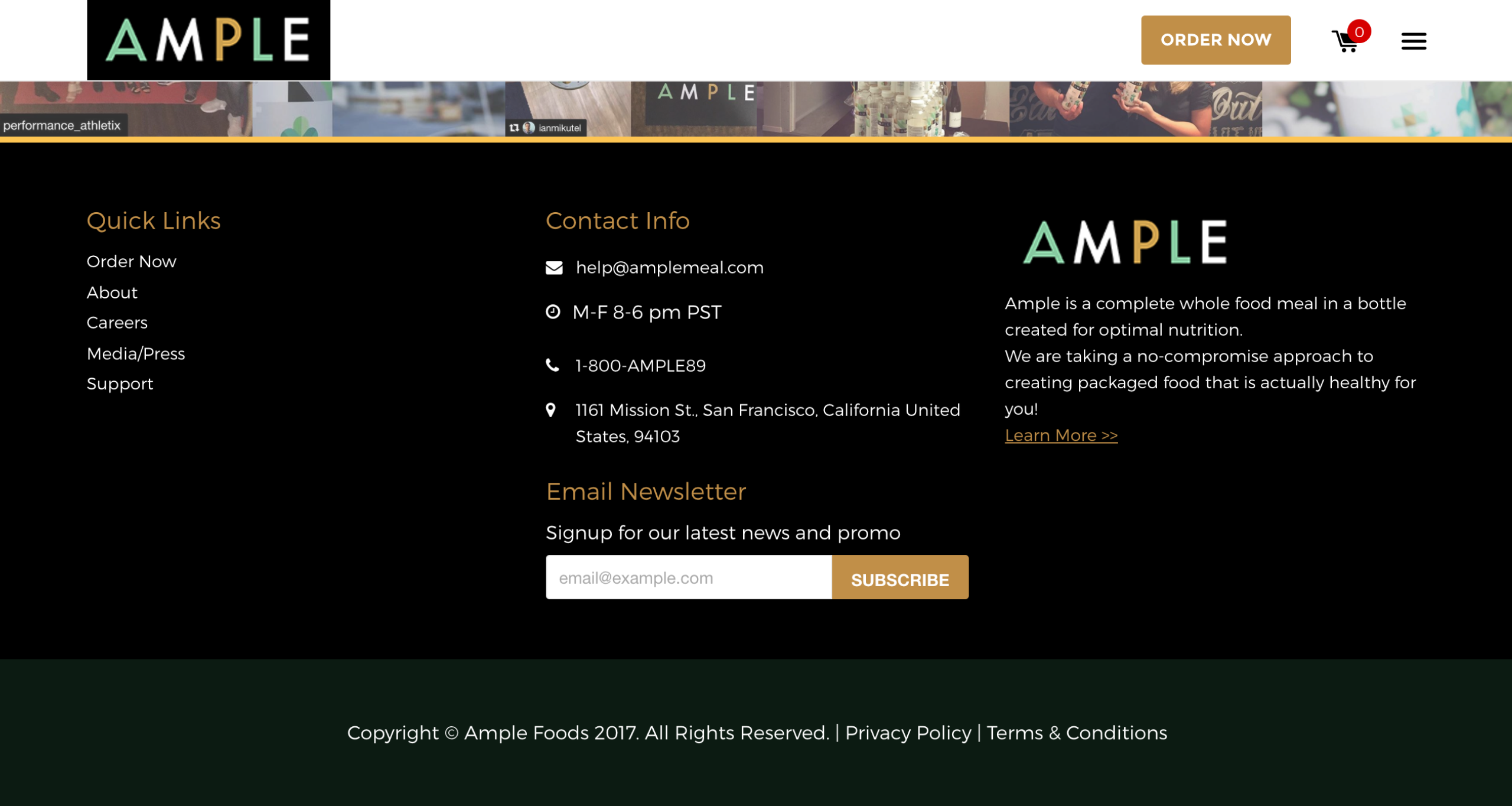Click the clock hours icon
1512x806 pixels.
pos(552,311)
